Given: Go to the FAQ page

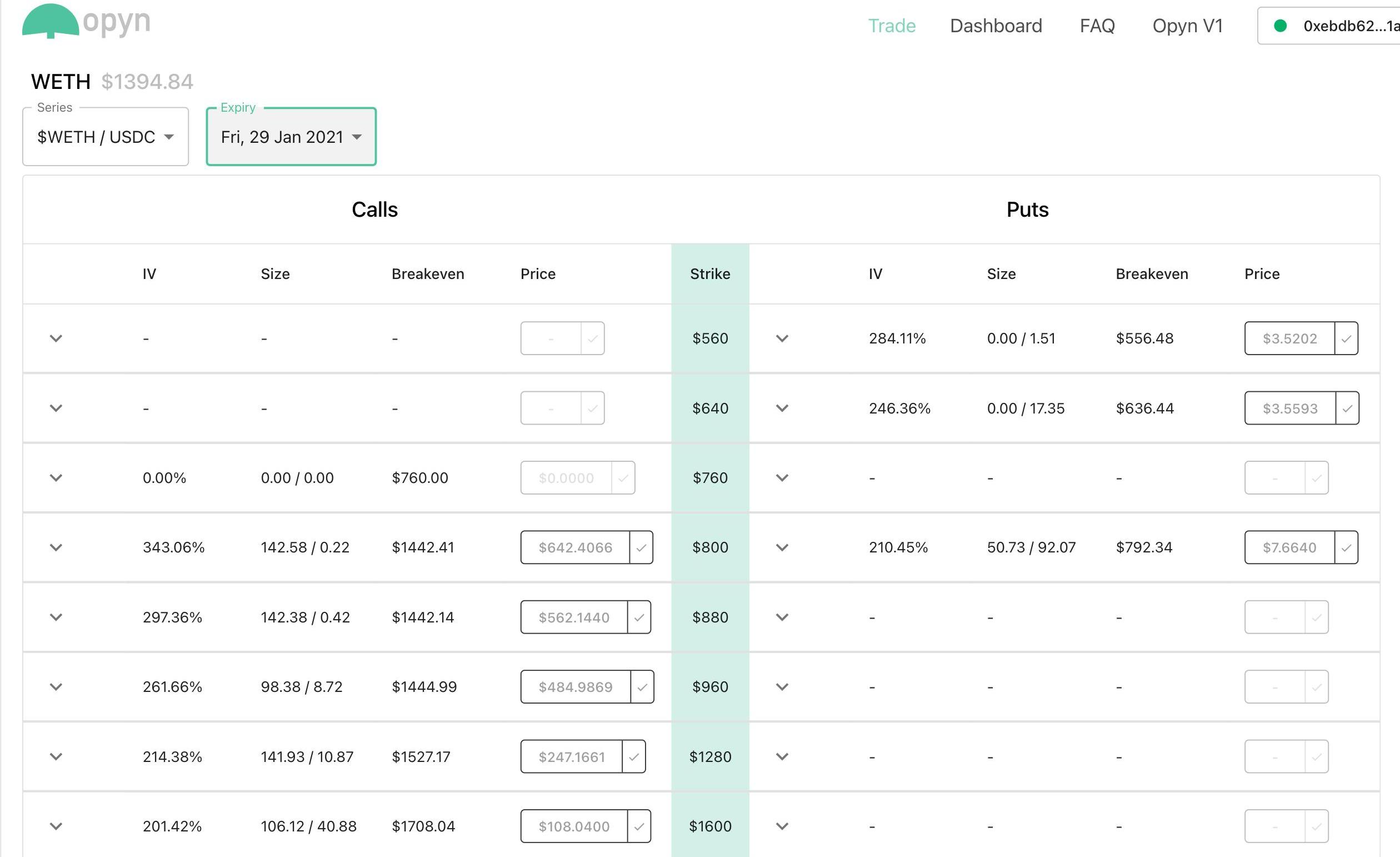Looking at the screenshot, I should pos(1097,26).
